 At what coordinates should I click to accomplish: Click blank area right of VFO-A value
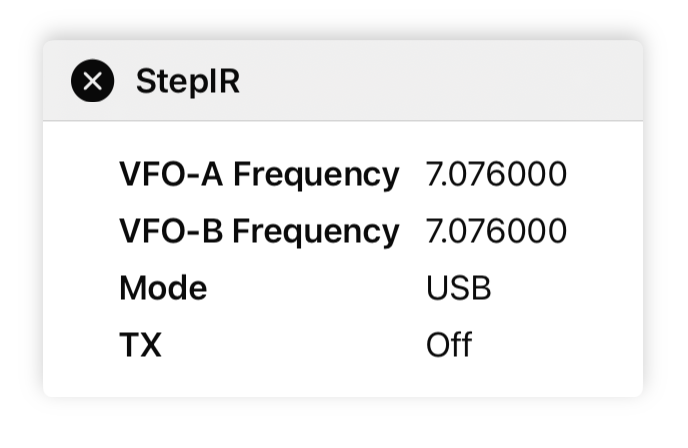point(603,175)
